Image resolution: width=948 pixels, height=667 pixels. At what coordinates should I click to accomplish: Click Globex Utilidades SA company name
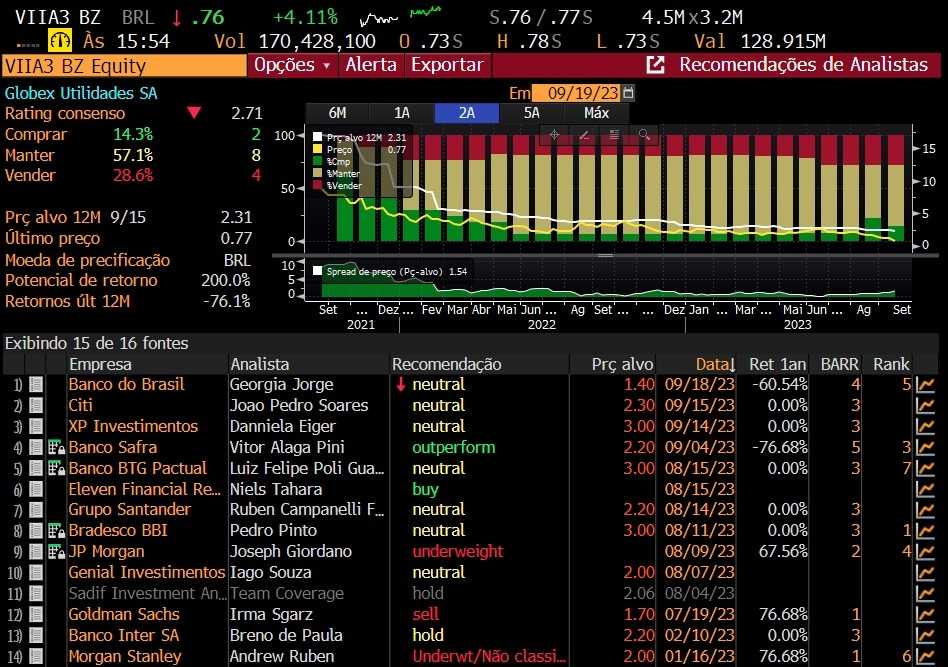pyautogui.click(x=81, y=93)
